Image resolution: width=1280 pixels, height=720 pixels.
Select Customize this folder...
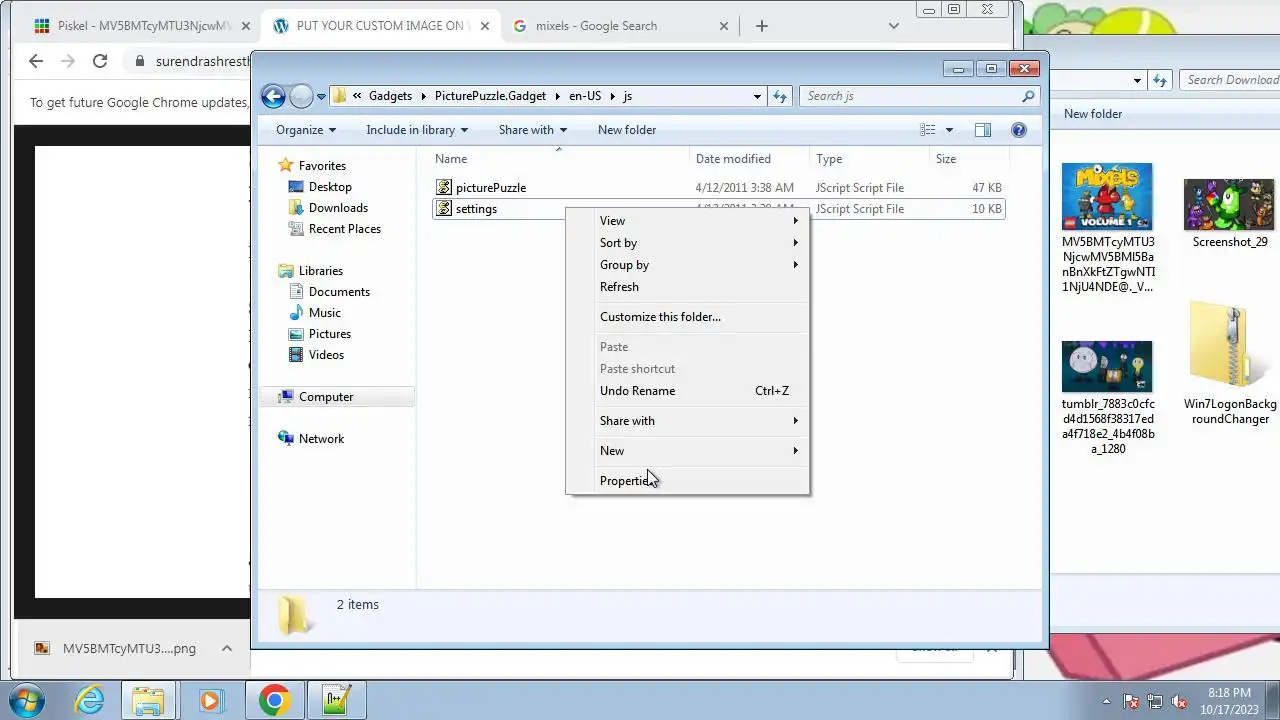coord(687,317)
